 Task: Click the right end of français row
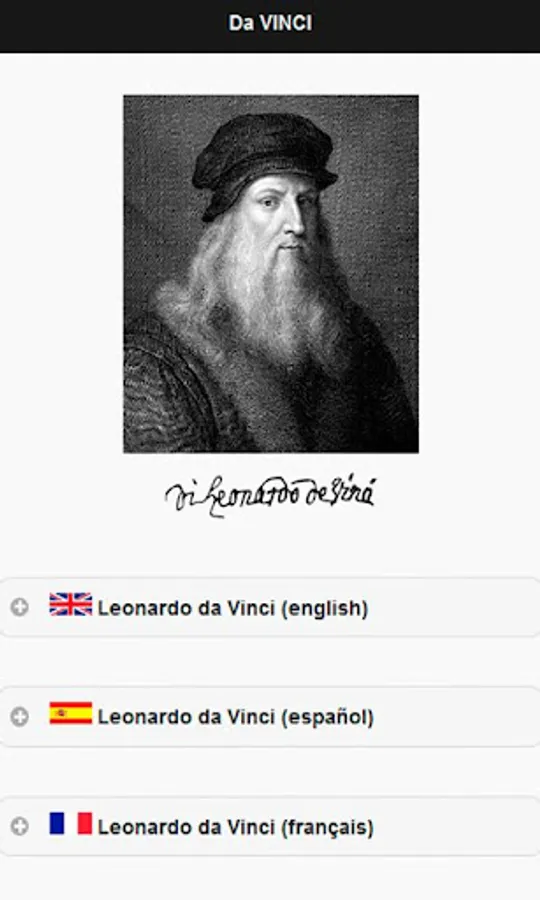pyautogui.click(x=516, y=826)
